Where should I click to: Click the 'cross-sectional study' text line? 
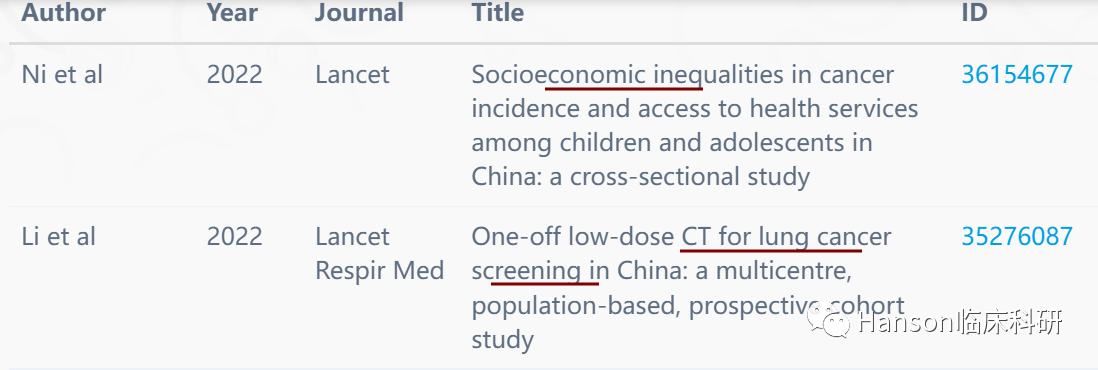(x=690, y=176)
